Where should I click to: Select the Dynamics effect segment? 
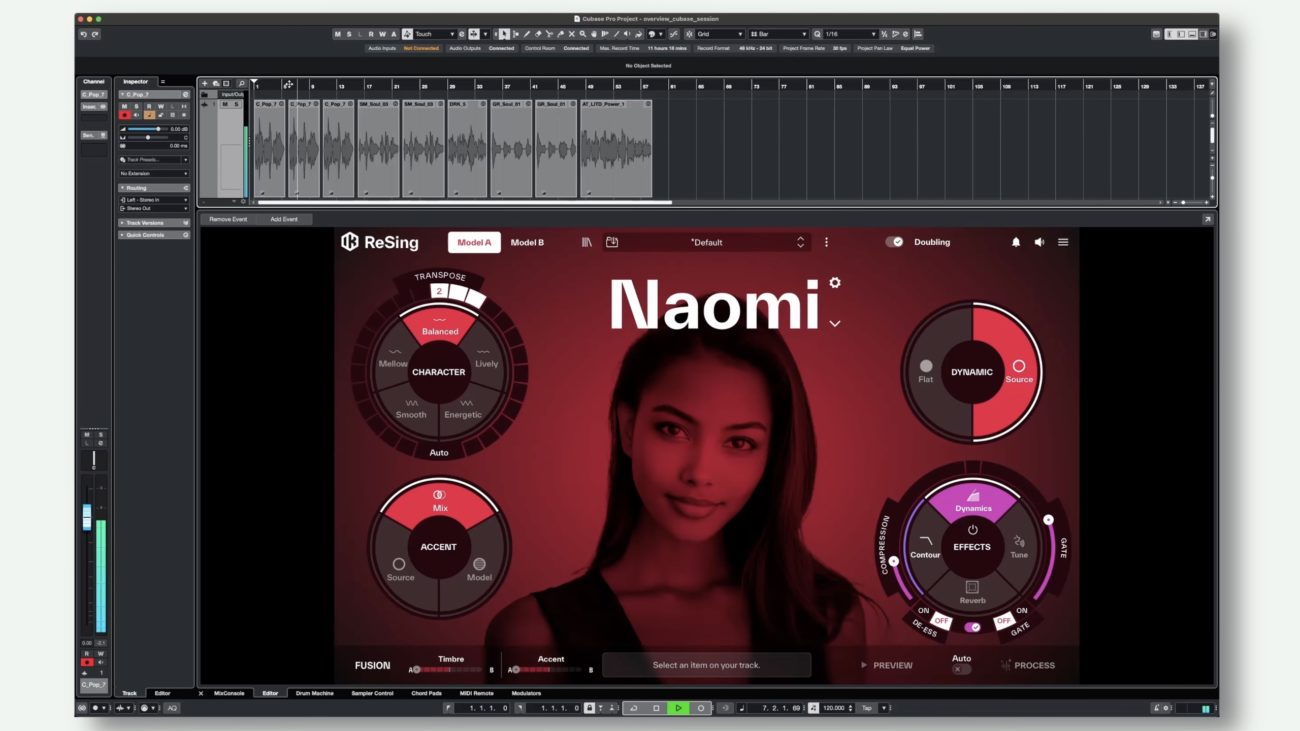[972, 500]
